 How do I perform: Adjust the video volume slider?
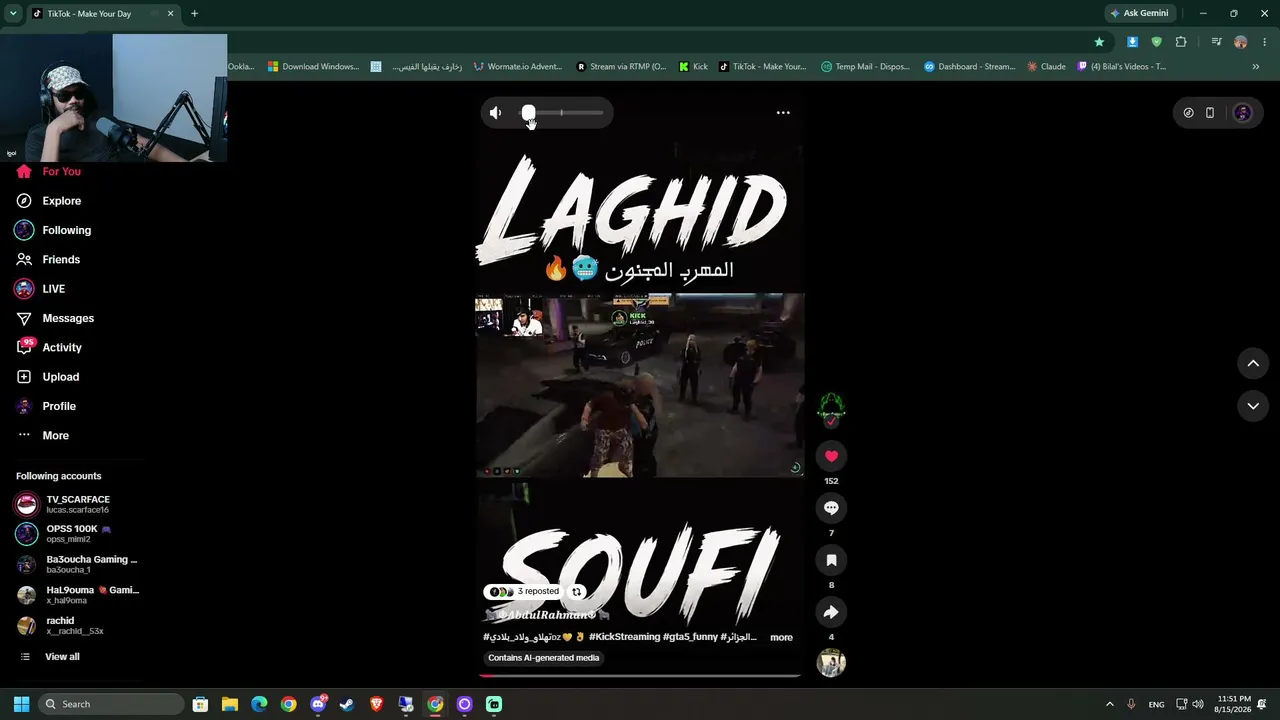(563, 113)
